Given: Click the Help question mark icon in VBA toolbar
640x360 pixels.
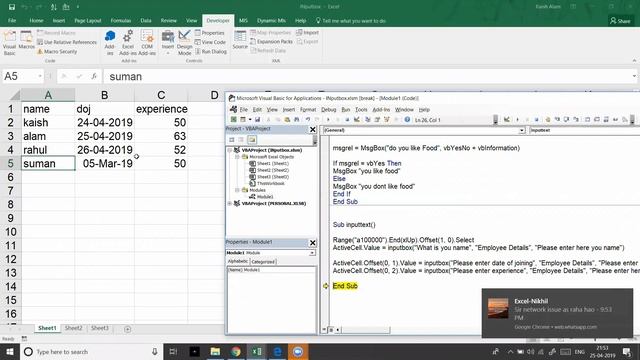Looking at the screenshot, I should (407, 120).
